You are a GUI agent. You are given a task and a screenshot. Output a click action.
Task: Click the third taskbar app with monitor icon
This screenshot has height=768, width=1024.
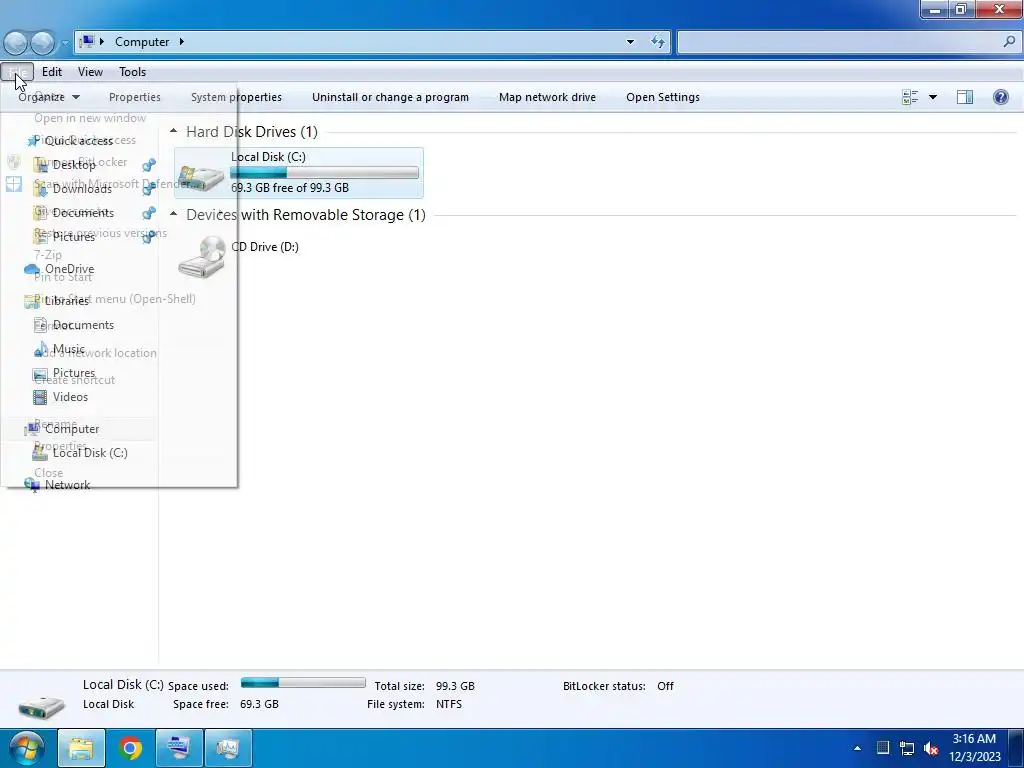pyautogui.click(x=179, y=748)
